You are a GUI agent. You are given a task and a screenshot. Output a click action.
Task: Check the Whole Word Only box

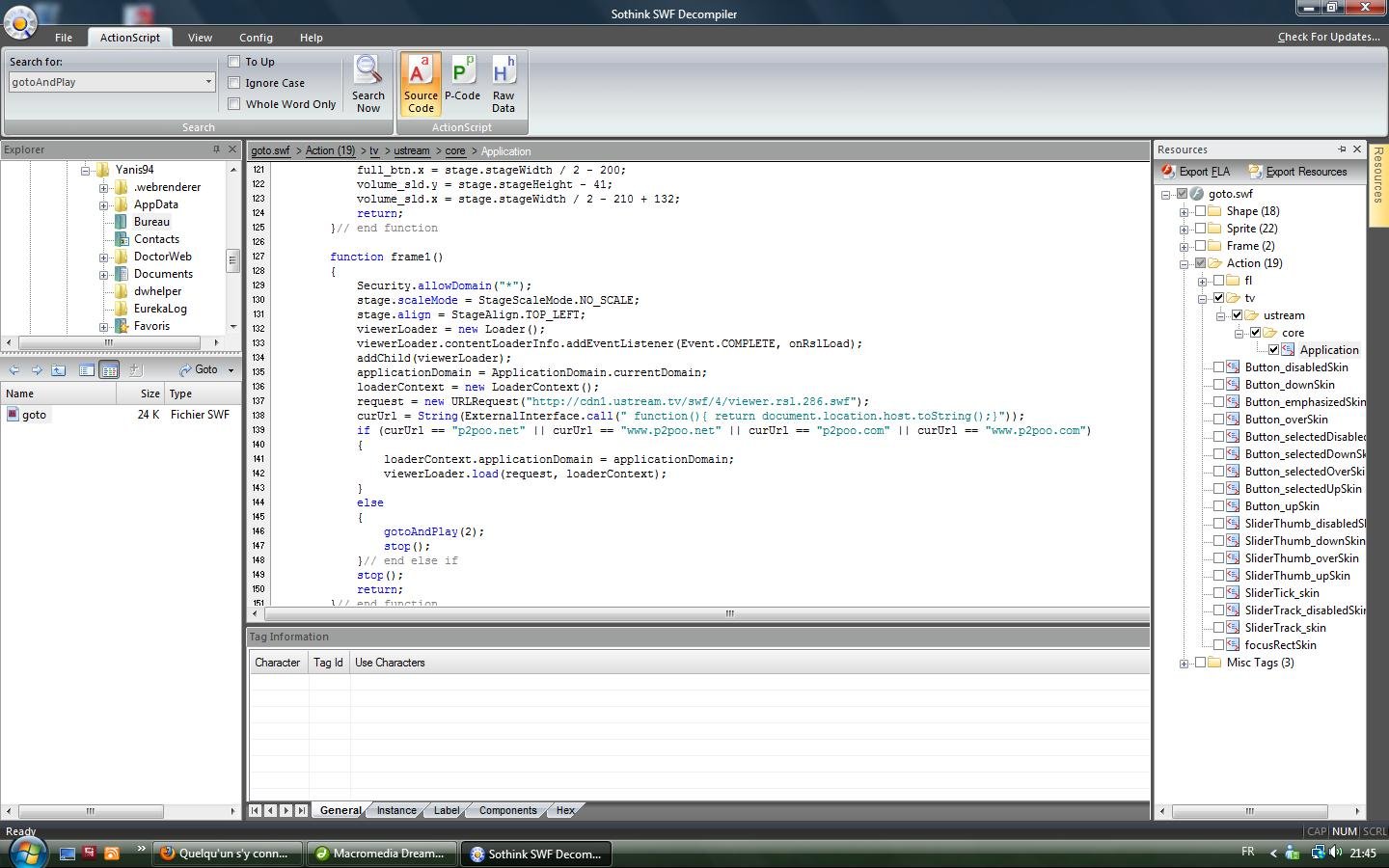click(234, 104)
